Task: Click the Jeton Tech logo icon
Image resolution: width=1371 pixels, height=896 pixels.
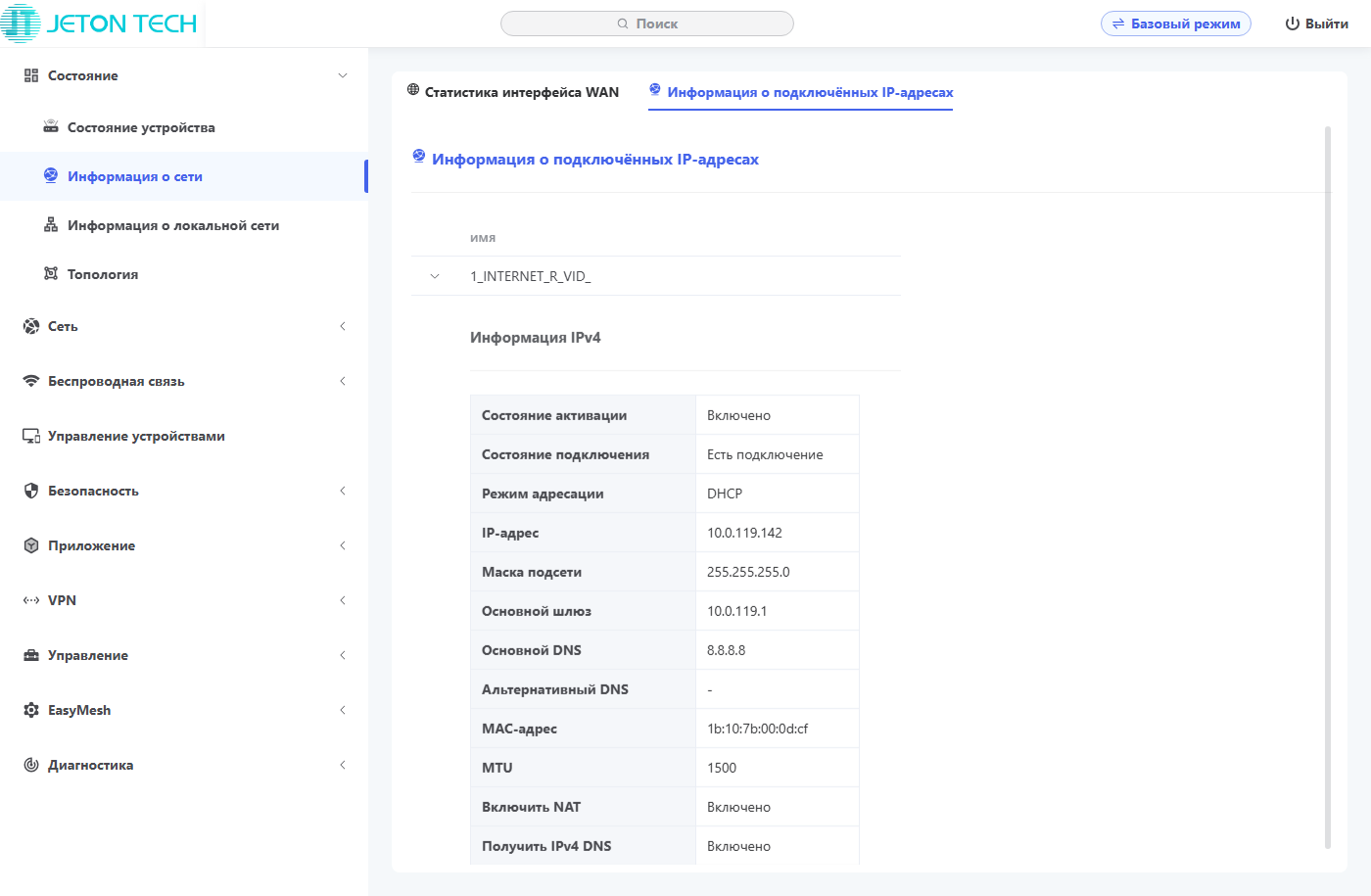Action: (x=22, y=24)
